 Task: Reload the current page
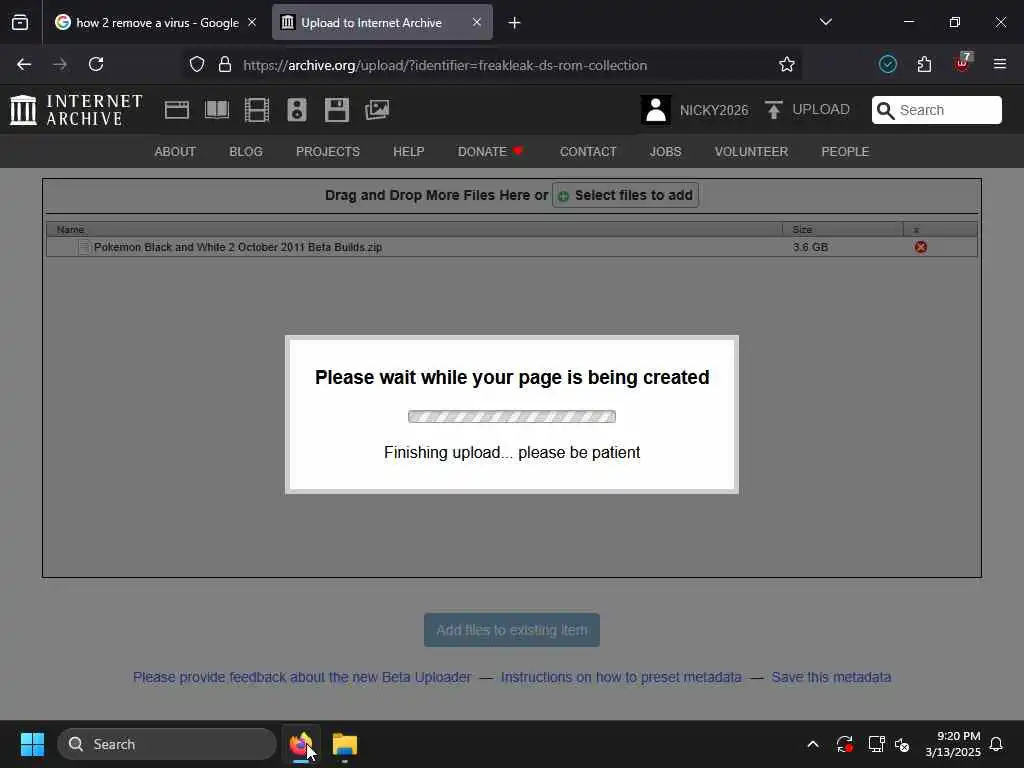pyautogui.click(x=96, y=64)
